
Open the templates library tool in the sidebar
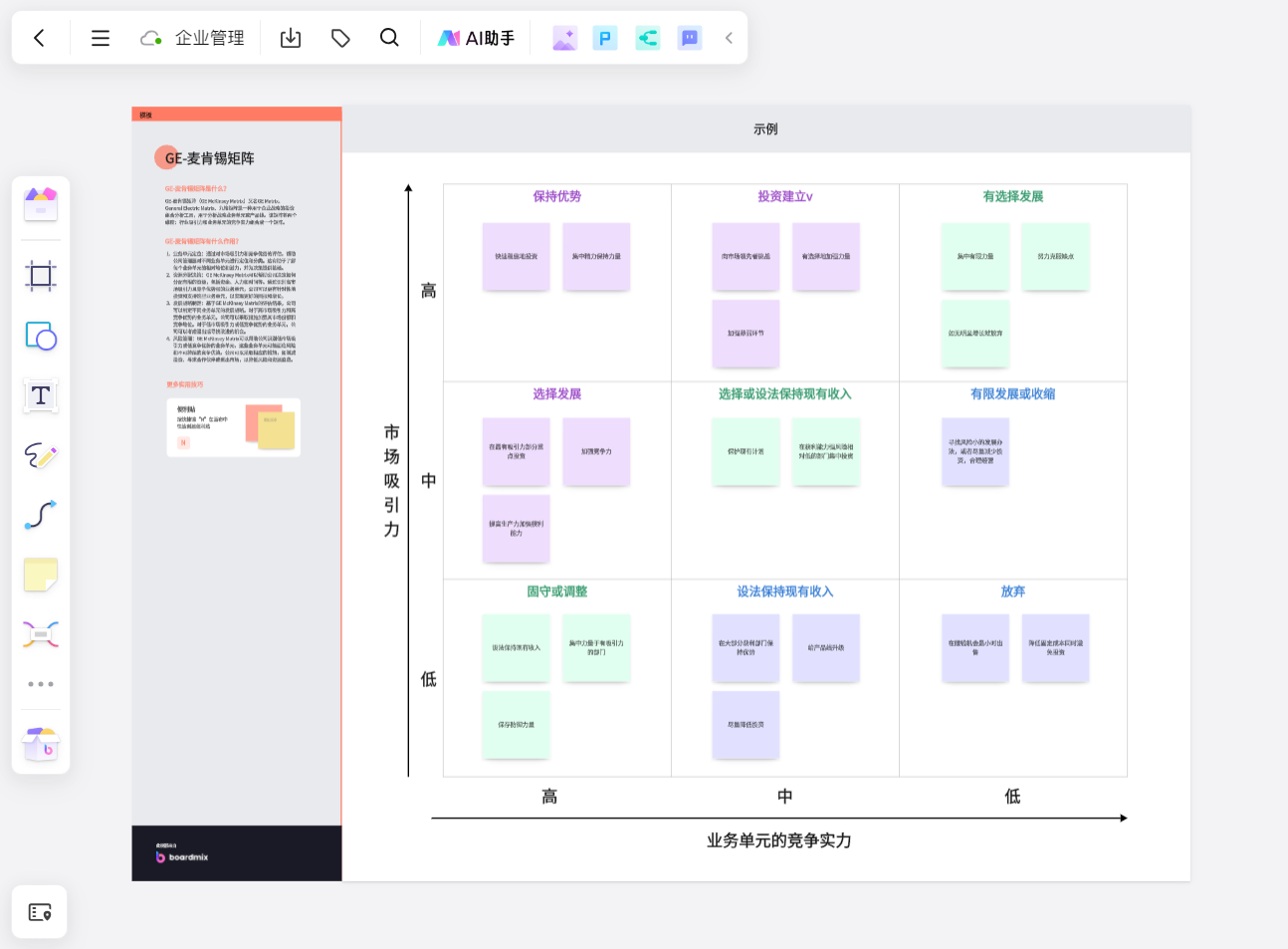coord(41,204)
